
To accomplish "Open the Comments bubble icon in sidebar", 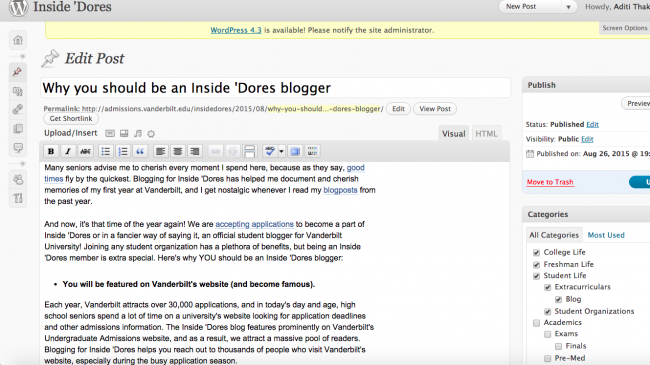I will coord(18,148).
